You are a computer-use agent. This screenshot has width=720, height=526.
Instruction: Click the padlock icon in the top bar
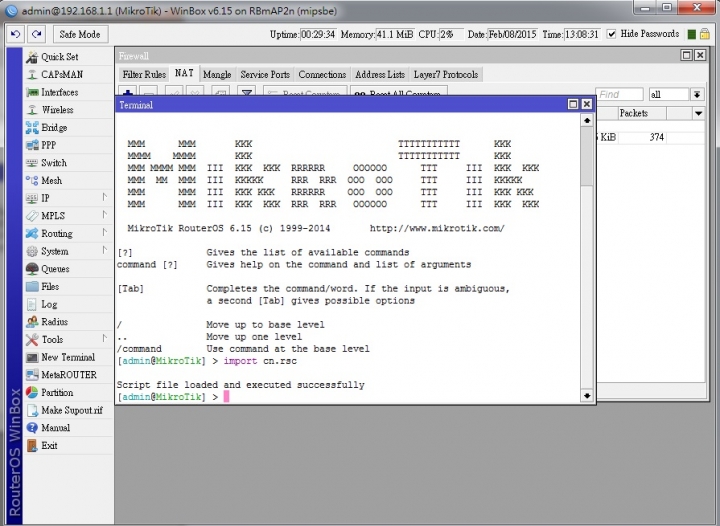point(704,34)
